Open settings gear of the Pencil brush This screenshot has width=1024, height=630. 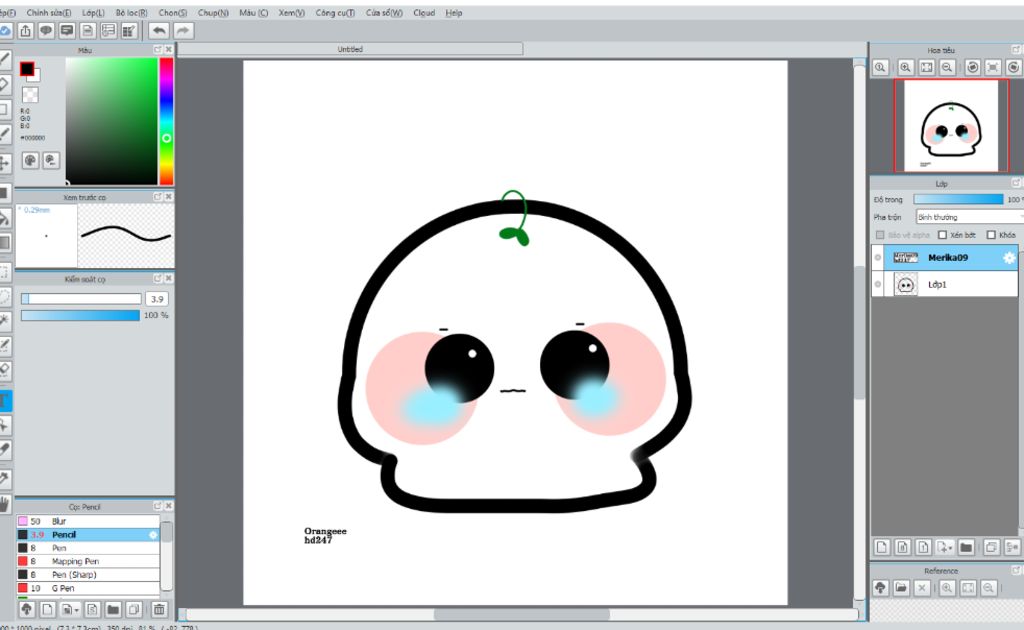tap(153, 535)
